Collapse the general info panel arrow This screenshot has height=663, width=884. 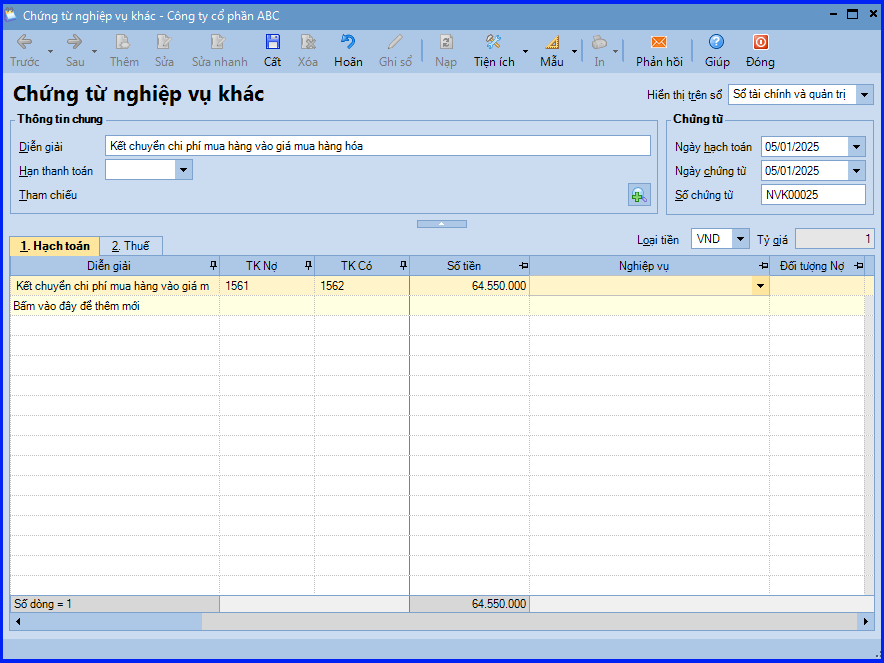coord(441,224)
